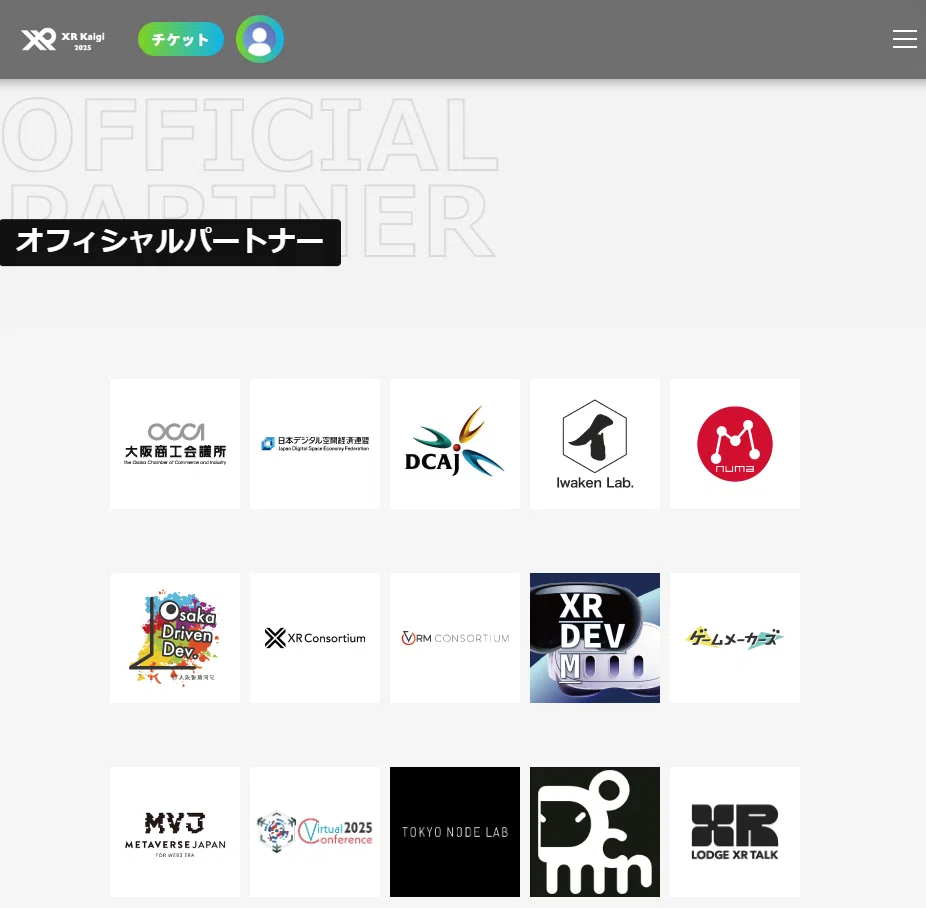
Task: Open the user profile avatar icon
Action: click(260, 39)
